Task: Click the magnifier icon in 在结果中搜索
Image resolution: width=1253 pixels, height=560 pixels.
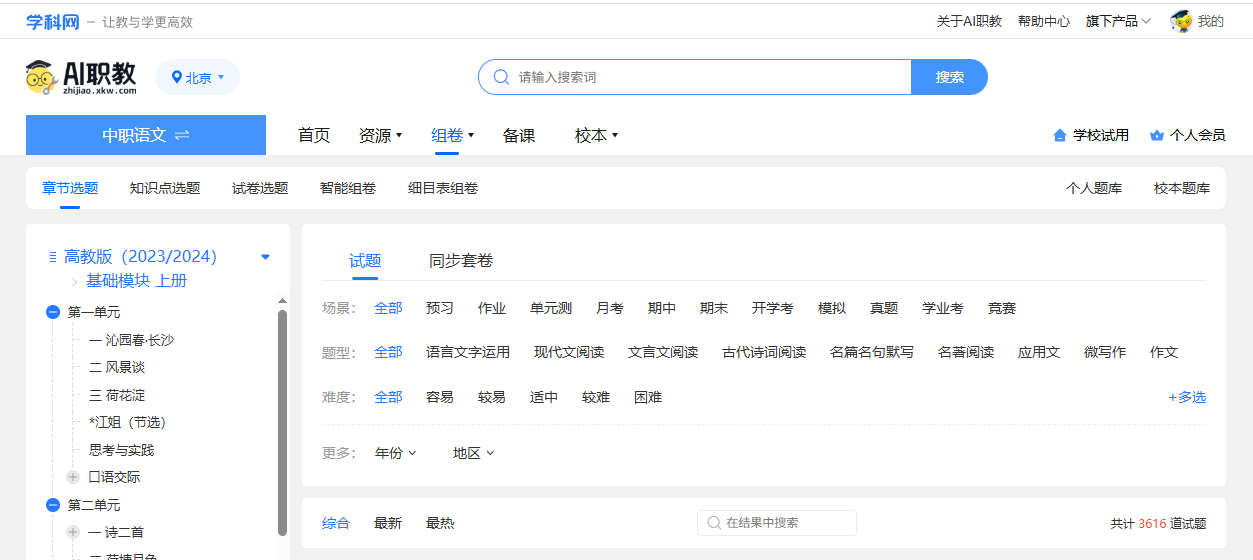Action: tap(714, 523)
